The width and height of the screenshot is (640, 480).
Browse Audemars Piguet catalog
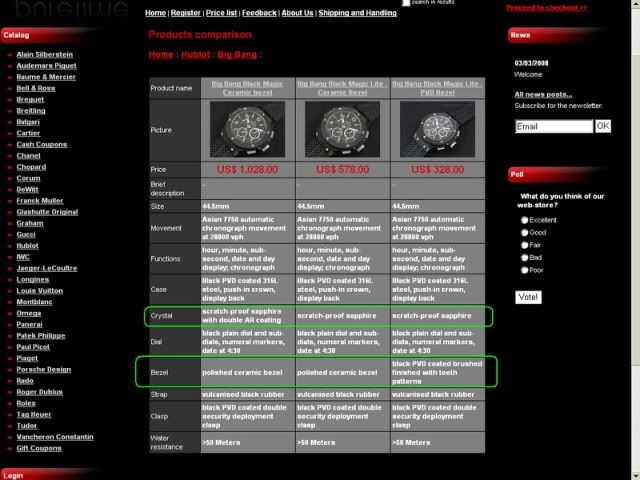click(x=47, y=65)
